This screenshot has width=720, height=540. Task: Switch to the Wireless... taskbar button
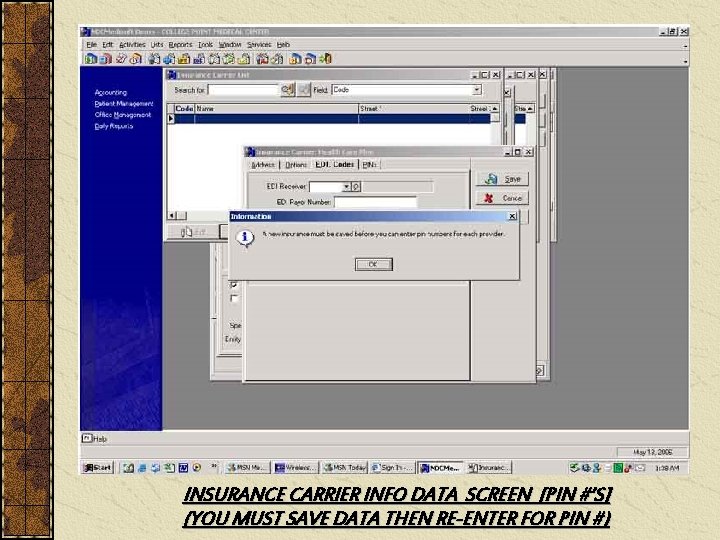pyautogui.click(x=296, y=468)
